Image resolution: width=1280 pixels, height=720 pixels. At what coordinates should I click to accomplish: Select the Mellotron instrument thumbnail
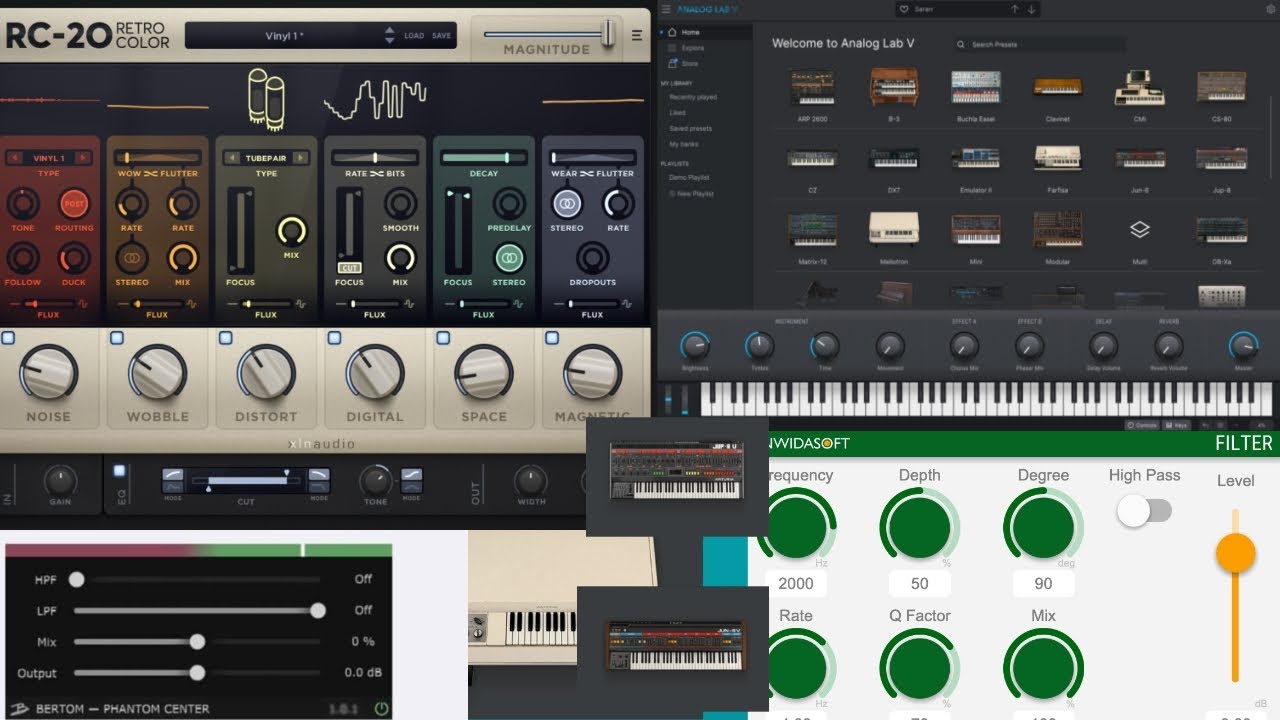(x=894, y=229)
